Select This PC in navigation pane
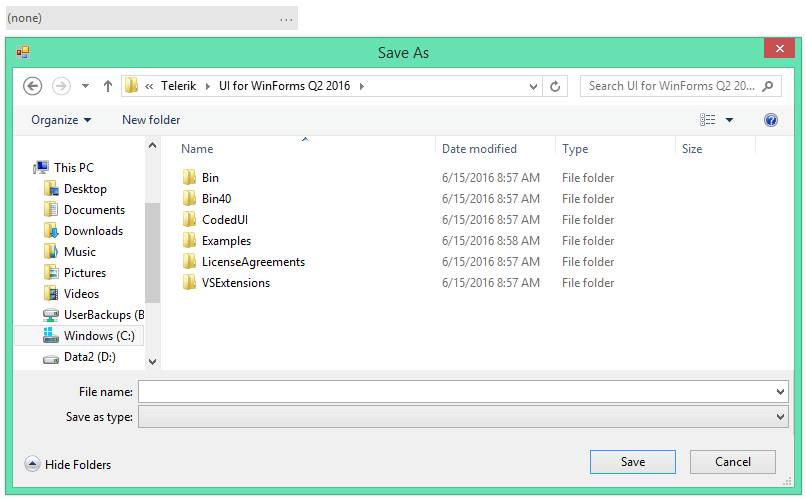 pos(74,168)
